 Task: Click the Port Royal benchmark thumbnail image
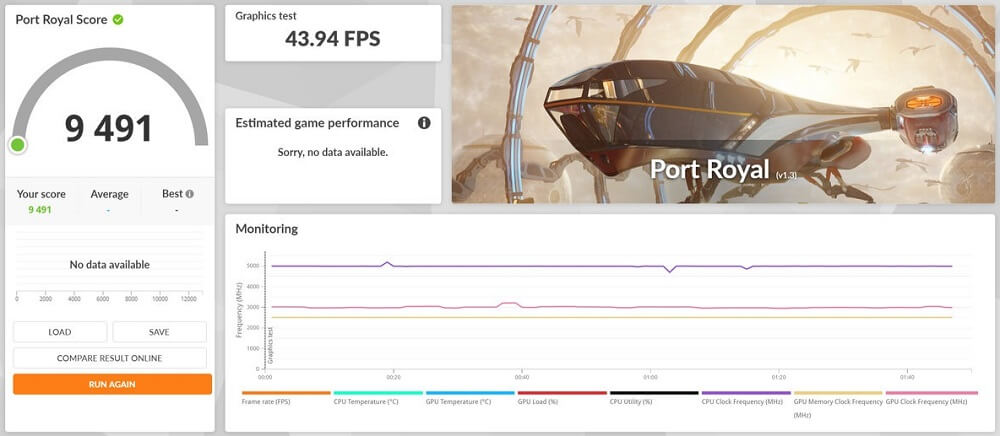(x=723, y=104)
